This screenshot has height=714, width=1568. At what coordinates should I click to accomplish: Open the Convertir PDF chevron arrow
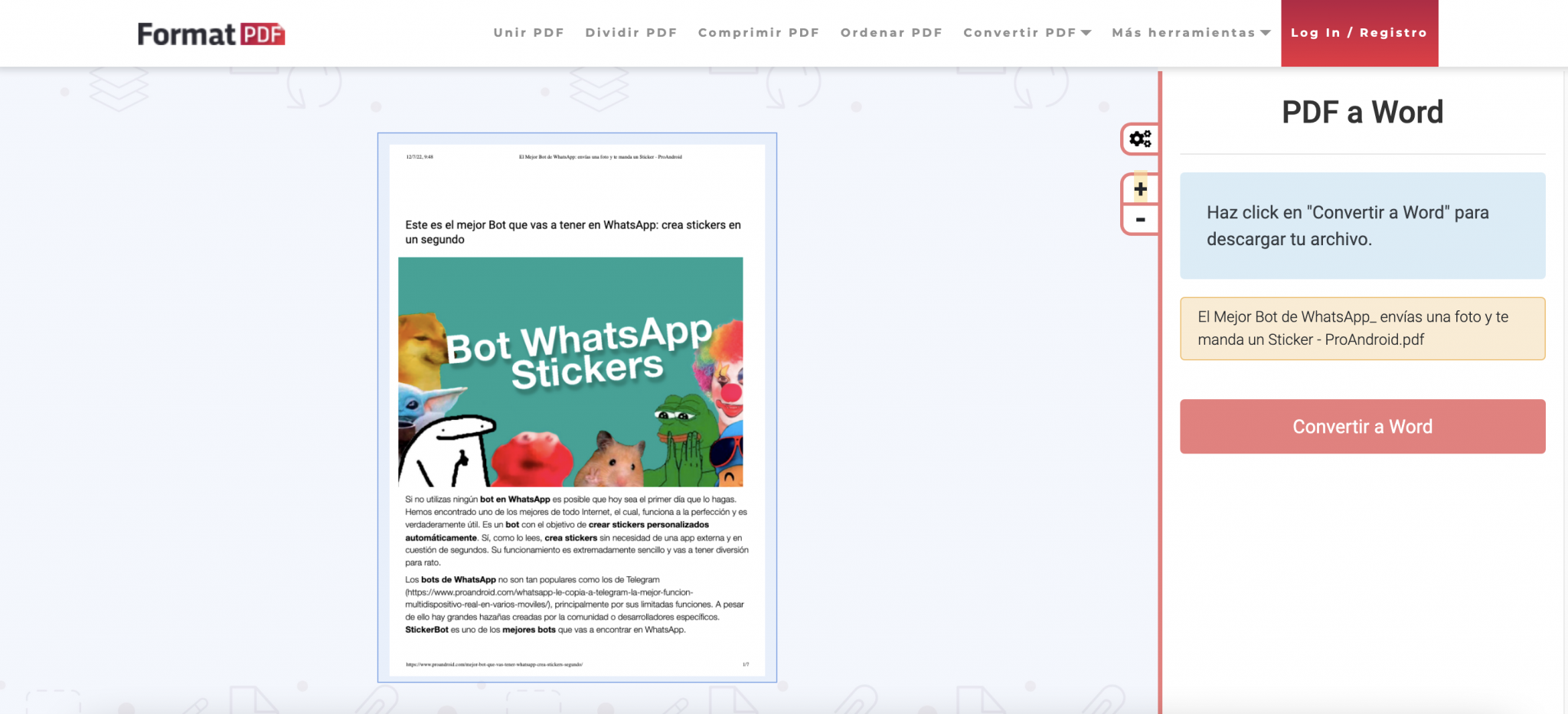click(1088, 32)
